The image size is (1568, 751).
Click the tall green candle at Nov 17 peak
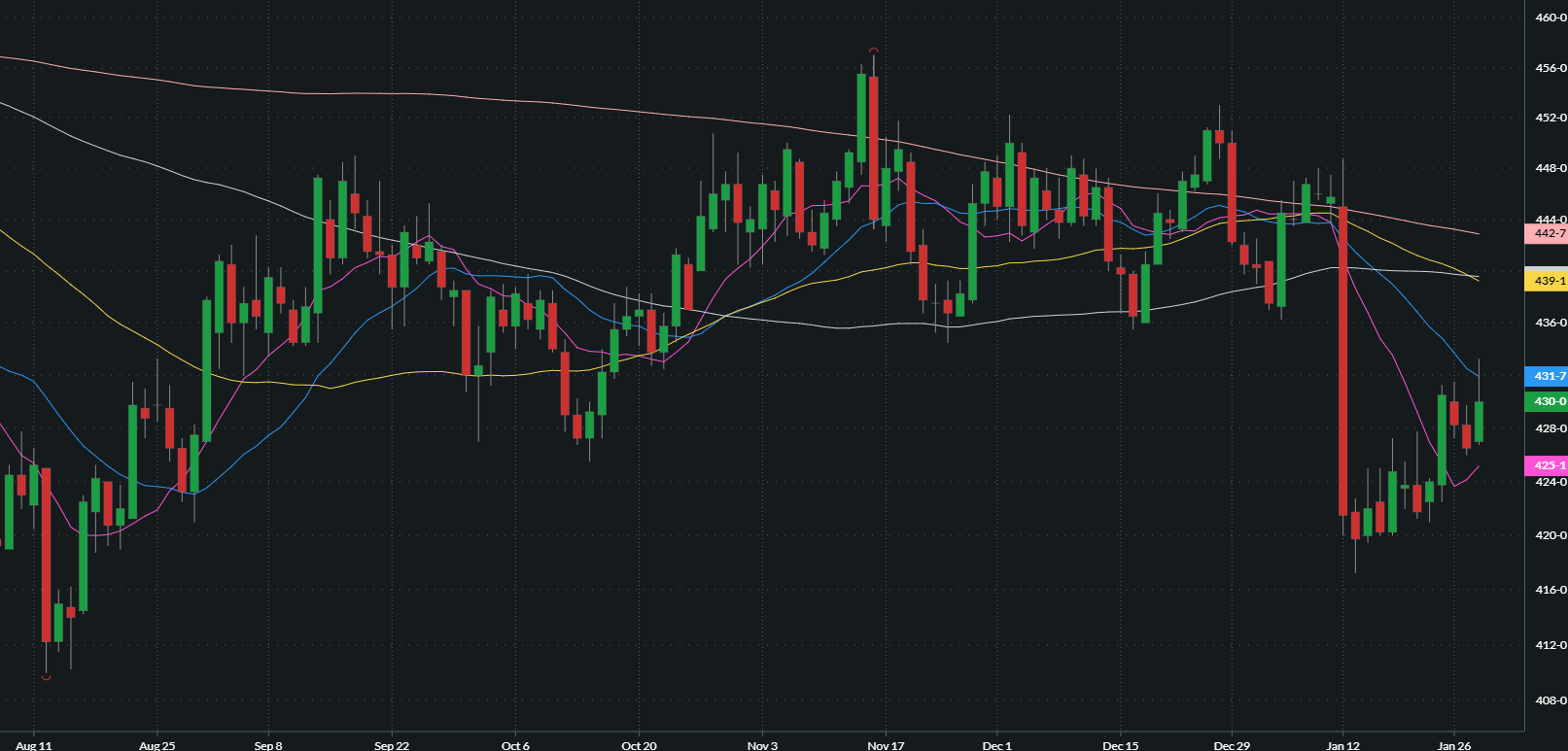click(861, 117)
